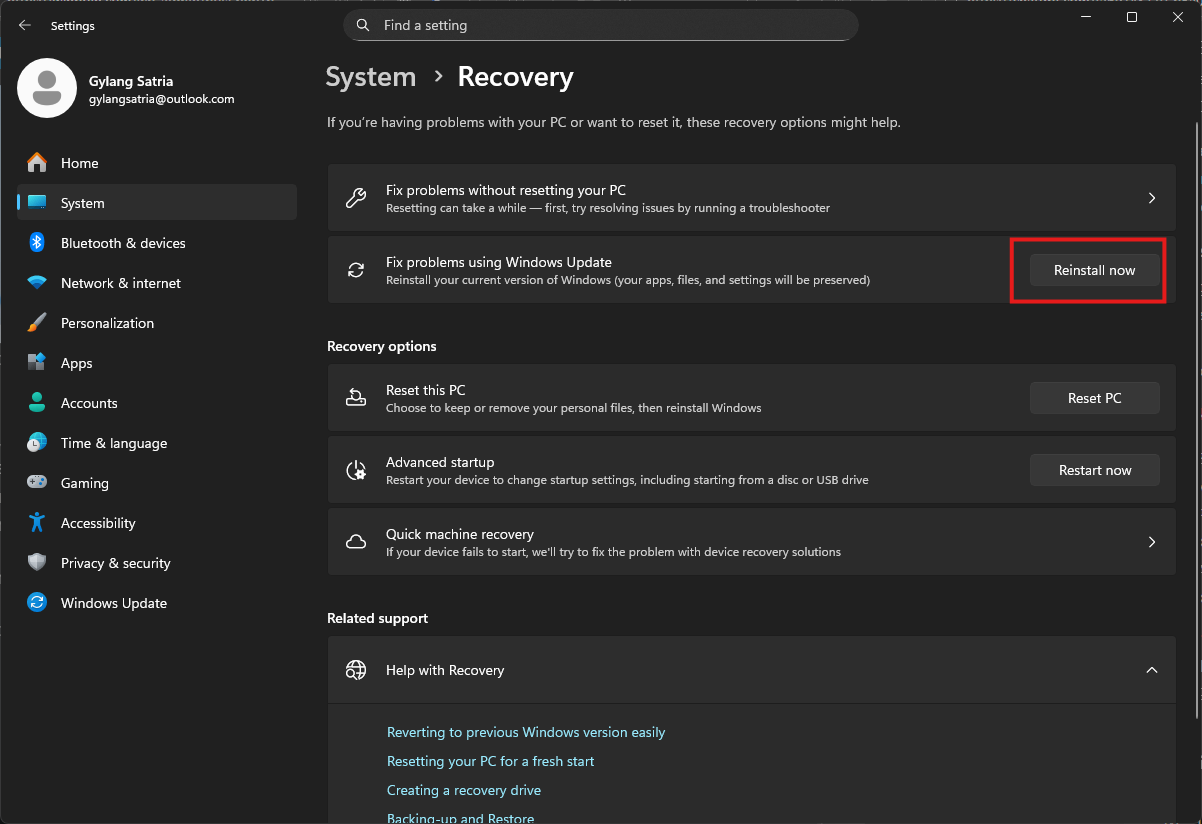The image size is (1202, 824).
Task: Open Windows Update from sidebar icon
Action: (x=37, y=603)
